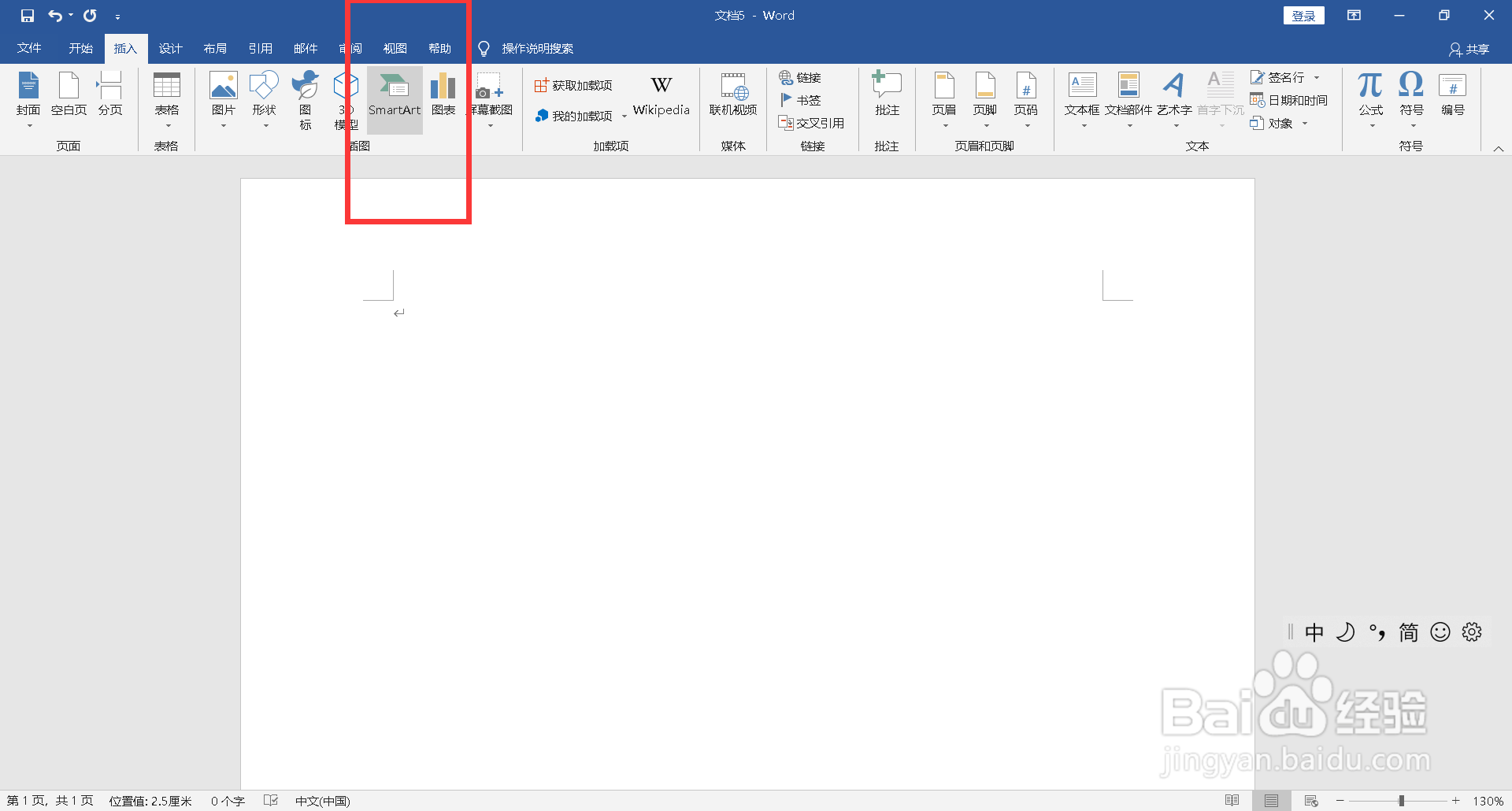Switch to the 邮件 ribbon tab
This screenshot has width=1512, height=811.
pos(306,49)
